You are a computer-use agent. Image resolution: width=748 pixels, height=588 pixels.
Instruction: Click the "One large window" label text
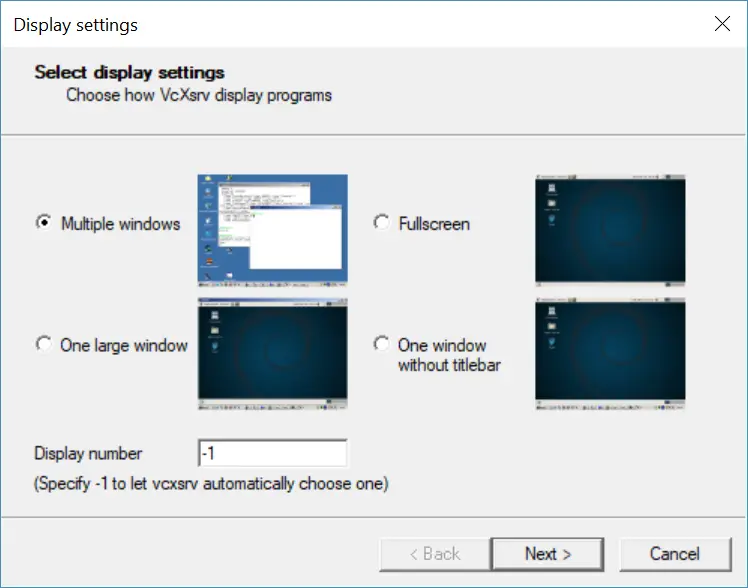124,345
